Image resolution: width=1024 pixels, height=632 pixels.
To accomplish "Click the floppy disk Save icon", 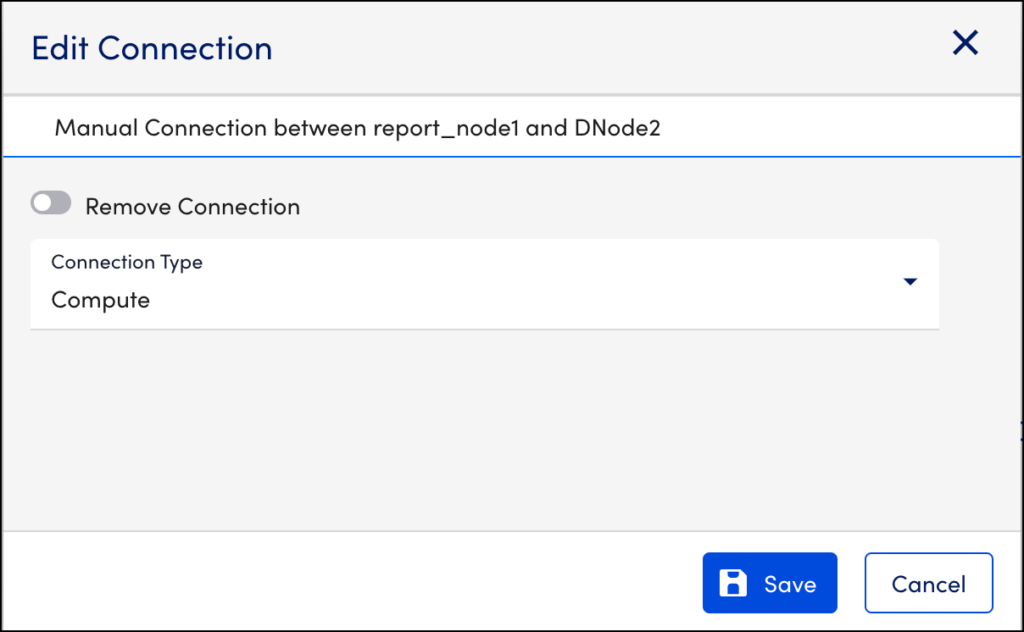I will pyautogui.click(x=735, y=584).
